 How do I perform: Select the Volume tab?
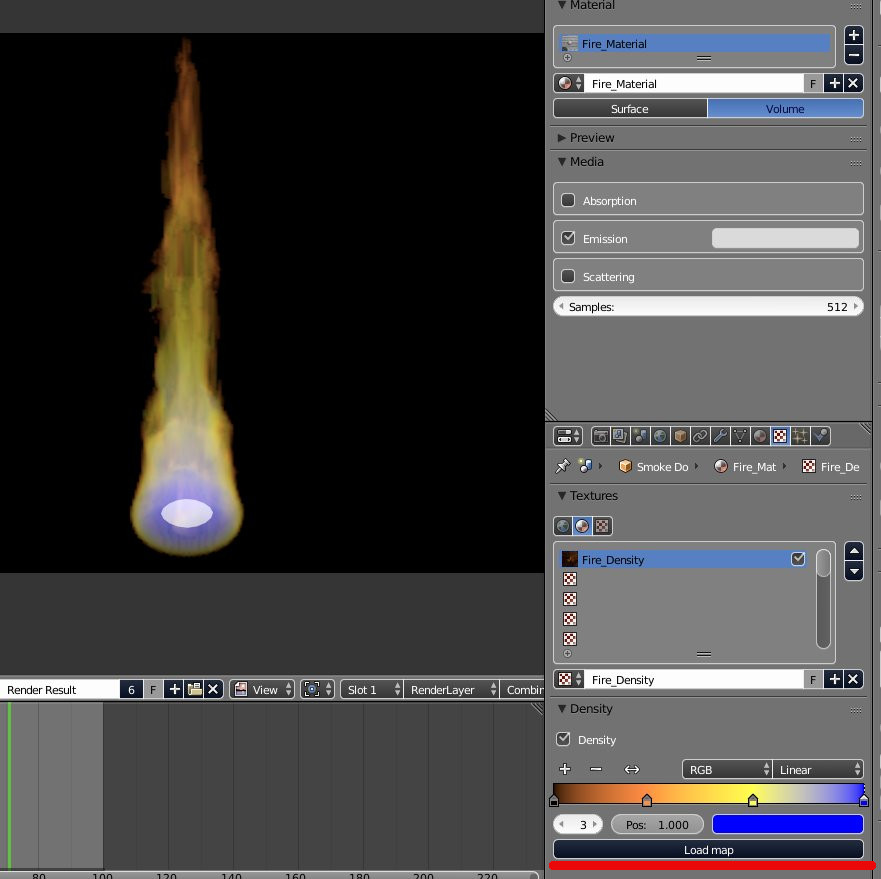click(785, 109)
